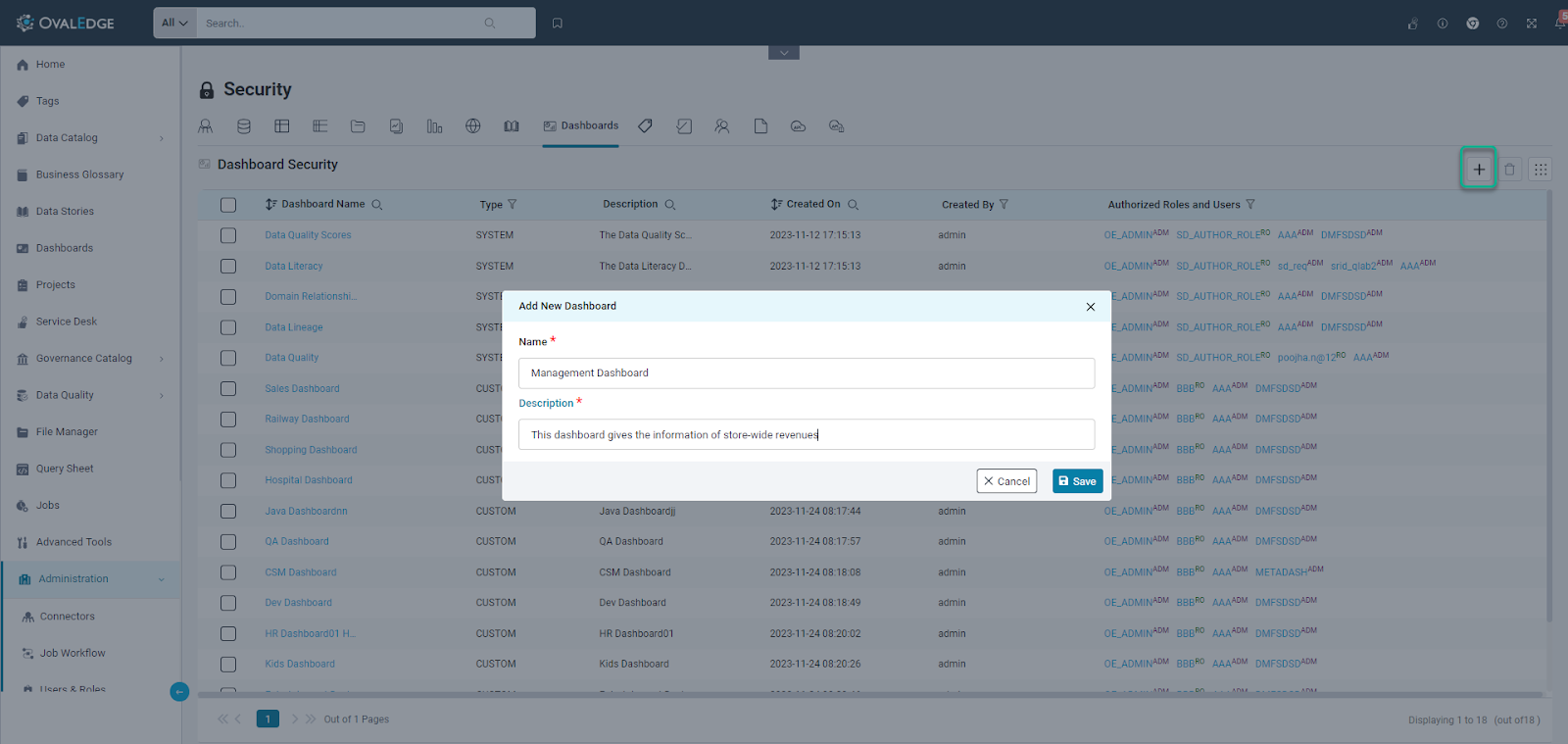Check the Data Literacy row checkbox
1568x744 pixels.
[228, 267]
